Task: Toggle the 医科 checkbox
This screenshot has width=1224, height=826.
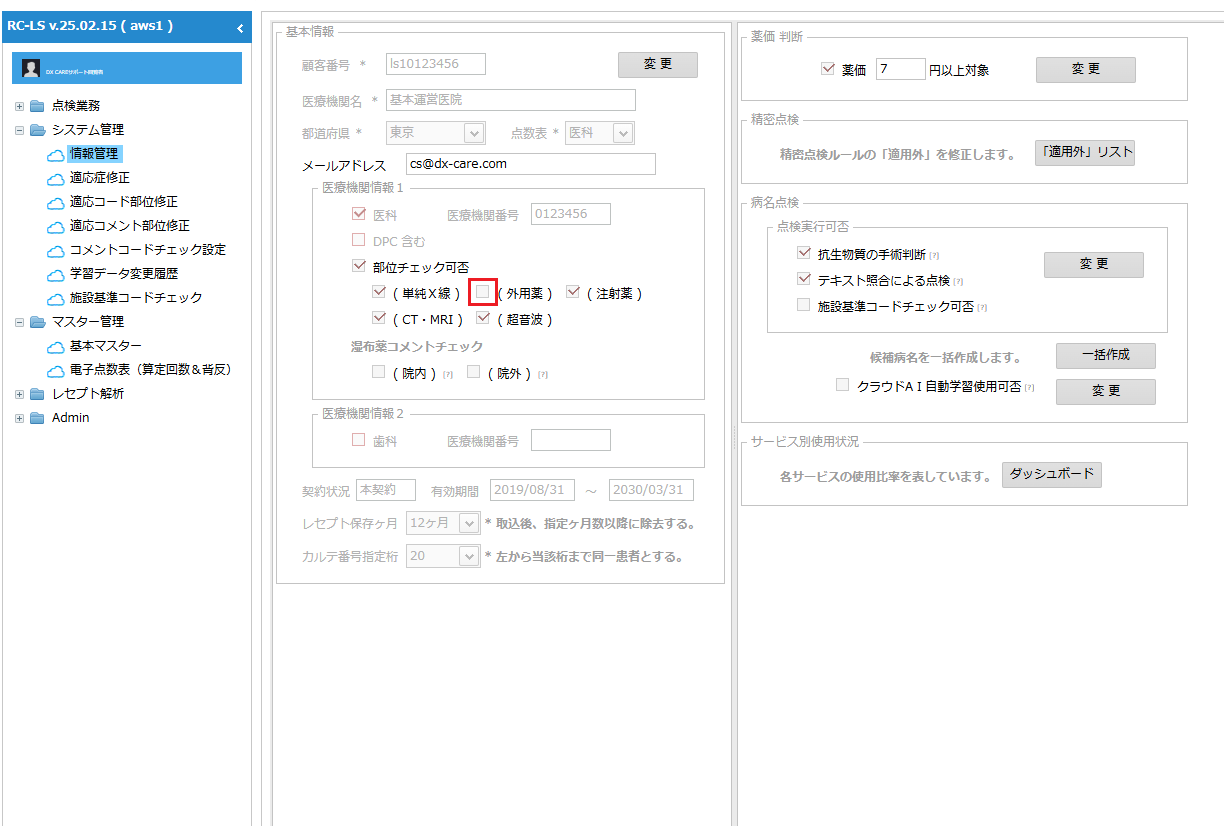Action: coord(359,214)
